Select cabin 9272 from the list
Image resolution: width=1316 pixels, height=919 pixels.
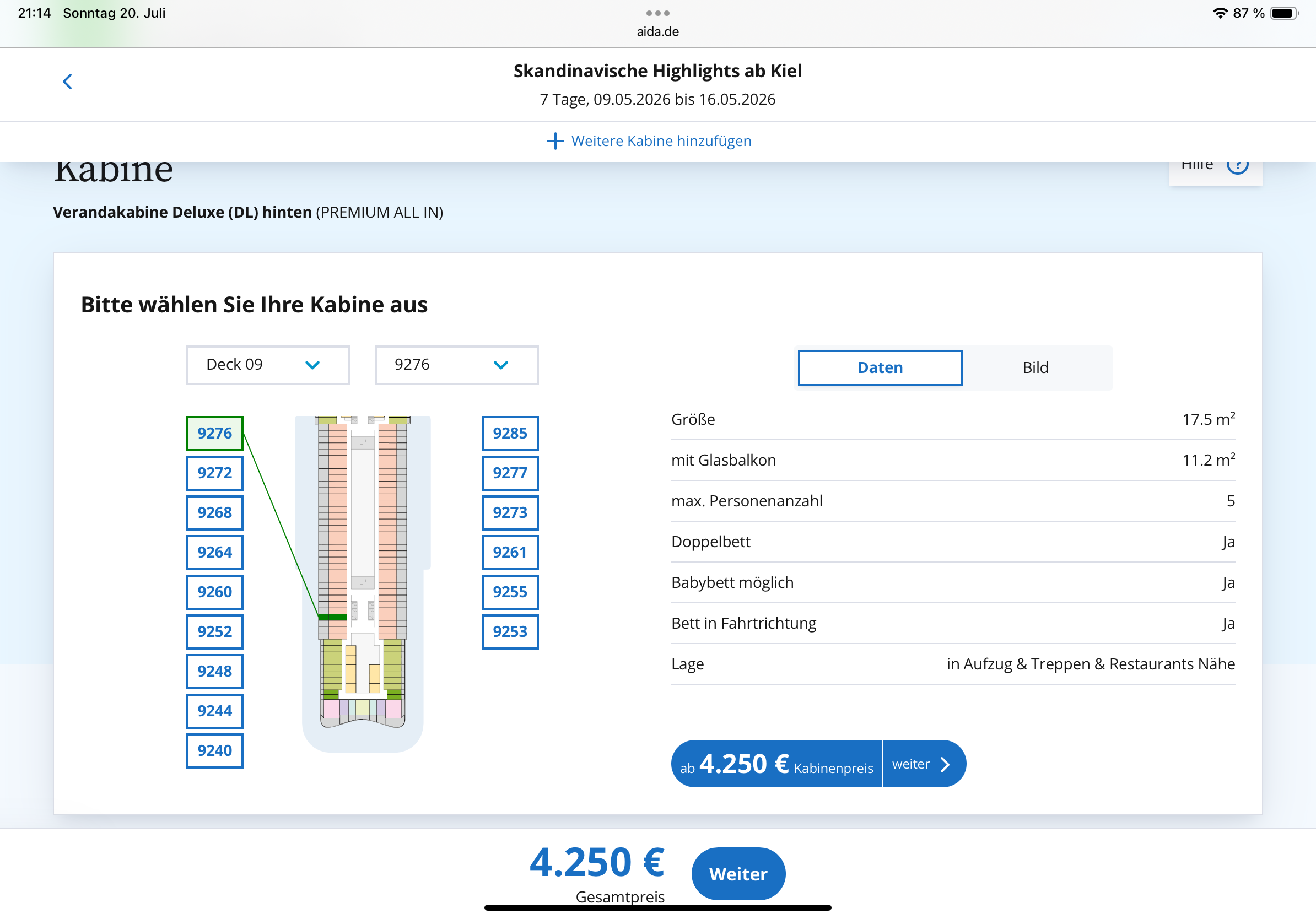coord(214,473)
